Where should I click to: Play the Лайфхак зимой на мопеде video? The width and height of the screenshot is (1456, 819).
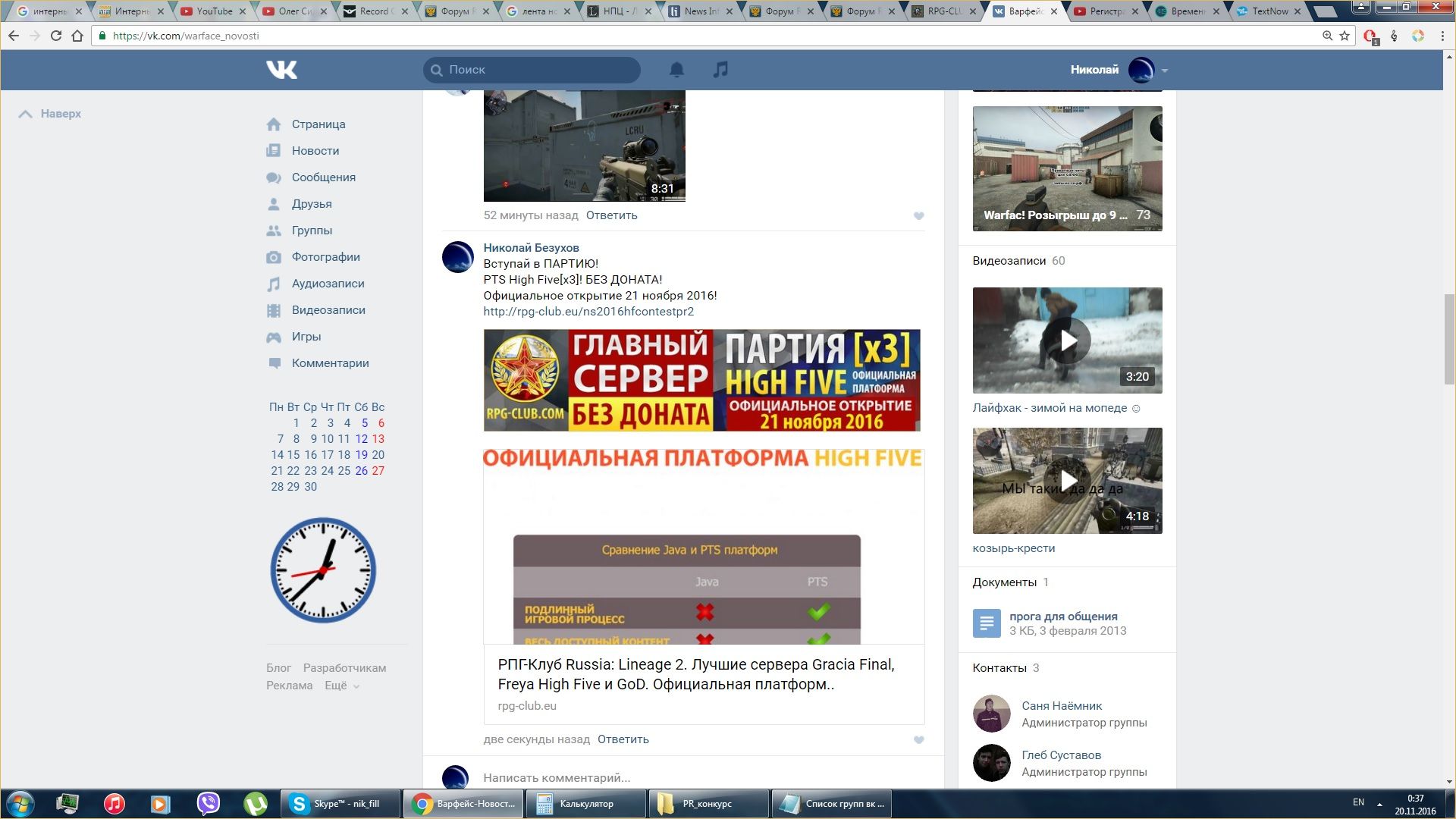click(1067, 340)
